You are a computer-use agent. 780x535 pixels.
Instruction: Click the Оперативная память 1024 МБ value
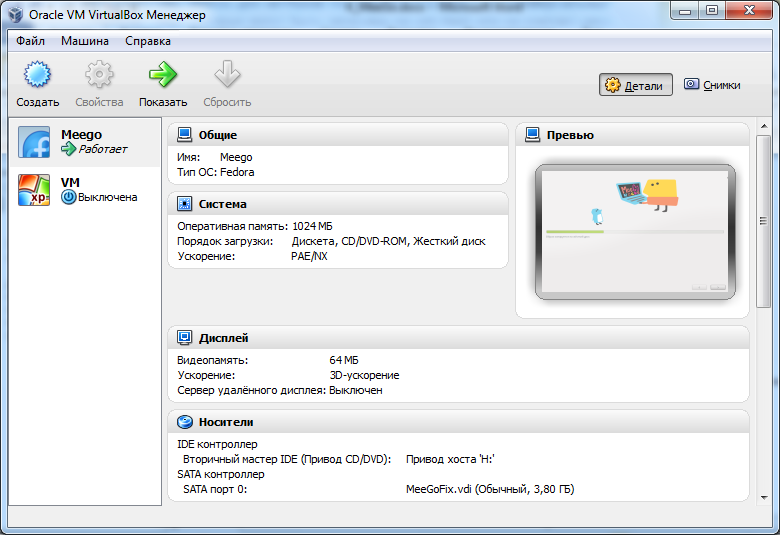tap(312, 226)
